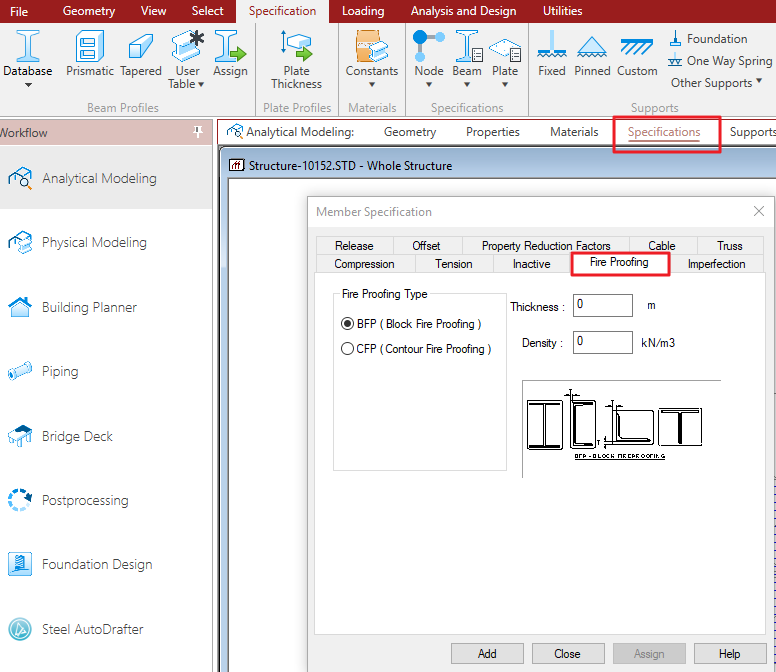Open the Truss tab

[729, 246]
